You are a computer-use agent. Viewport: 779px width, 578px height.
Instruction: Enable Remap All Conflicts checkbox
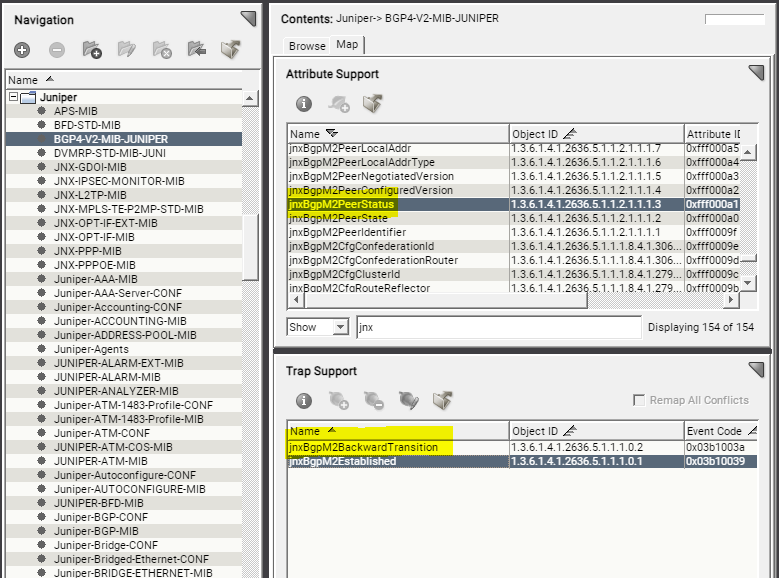639,400
